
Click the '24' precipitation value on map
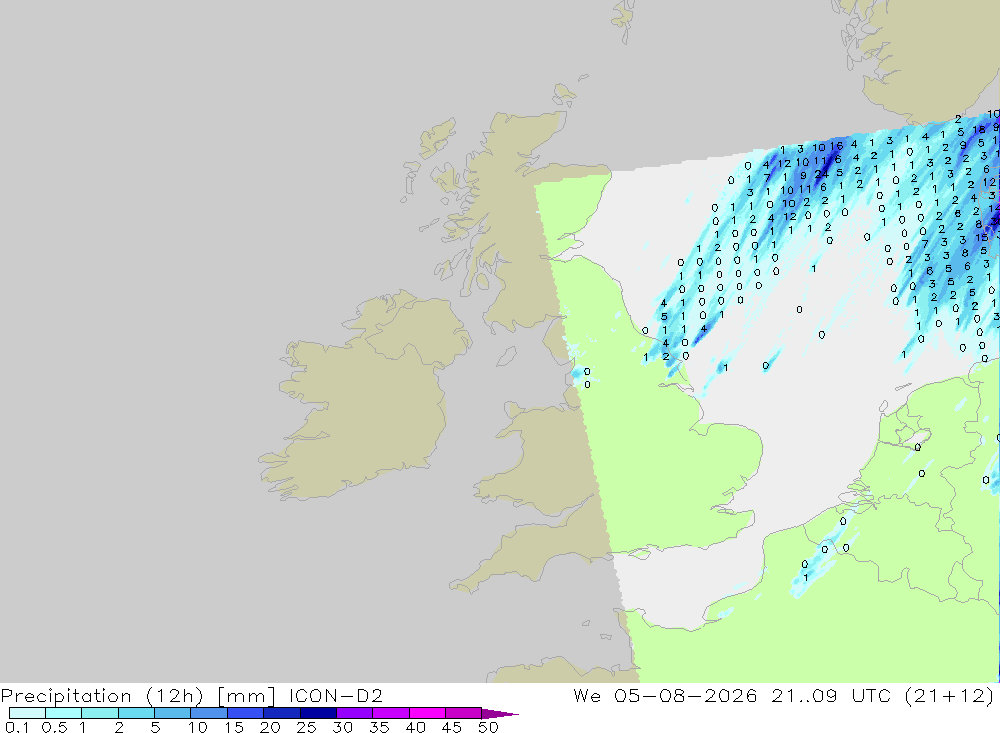pos(821,174)
